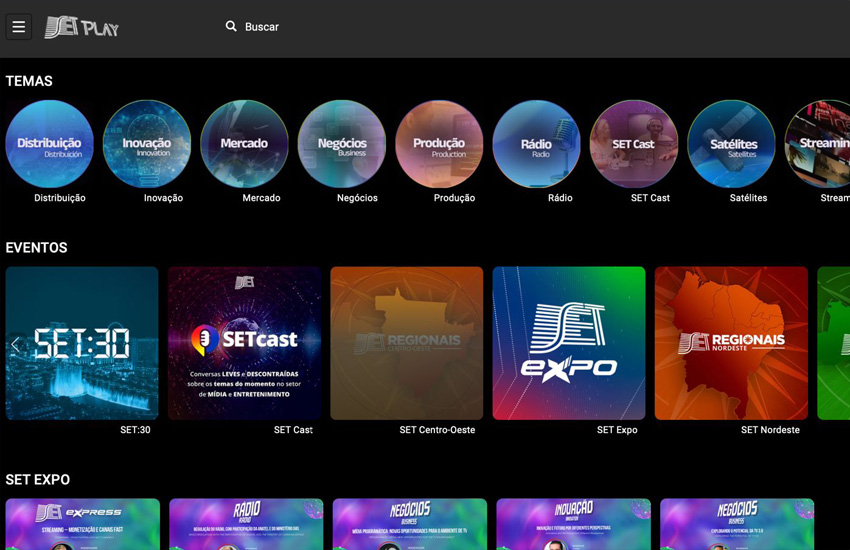This screenshot has width=850, height=550.
Task: Click the TEMAS section heading
Action: click(x=29, y=81)
